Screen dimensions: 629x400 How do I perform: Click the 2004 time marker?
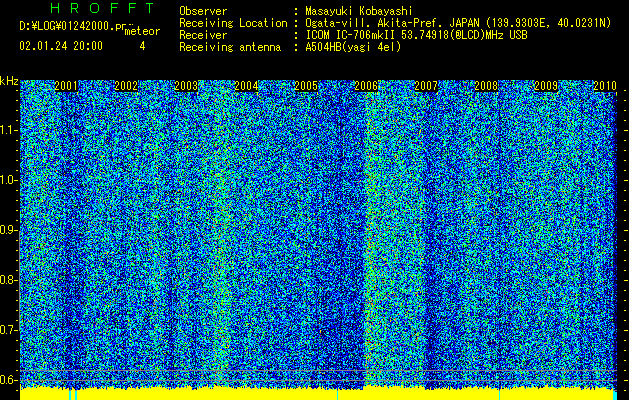246,86
